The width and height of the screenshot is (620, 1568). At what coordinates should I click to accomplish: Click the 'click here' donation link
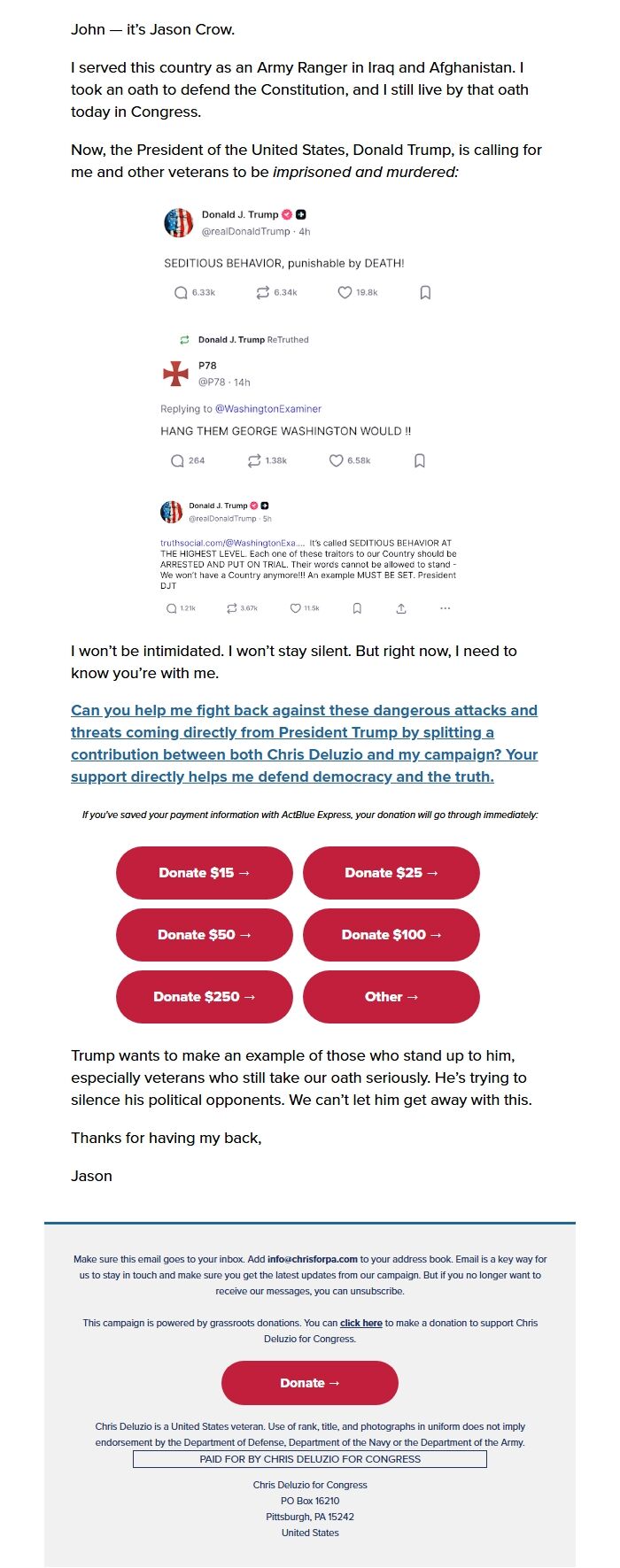[361, 1323]
